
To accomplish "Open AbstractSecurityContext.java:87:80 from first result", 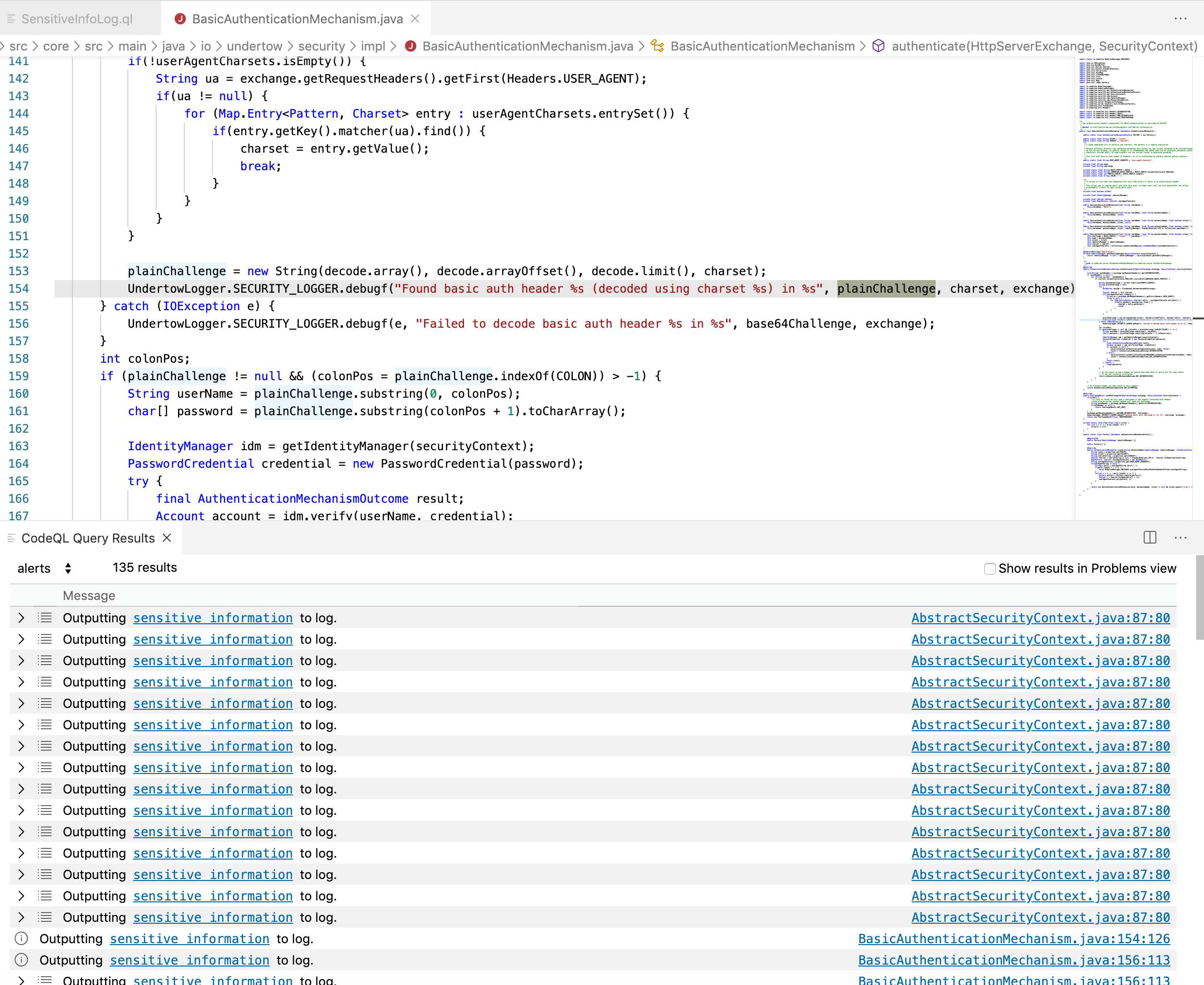I will pyautogui.click(x=1041, y=618).
